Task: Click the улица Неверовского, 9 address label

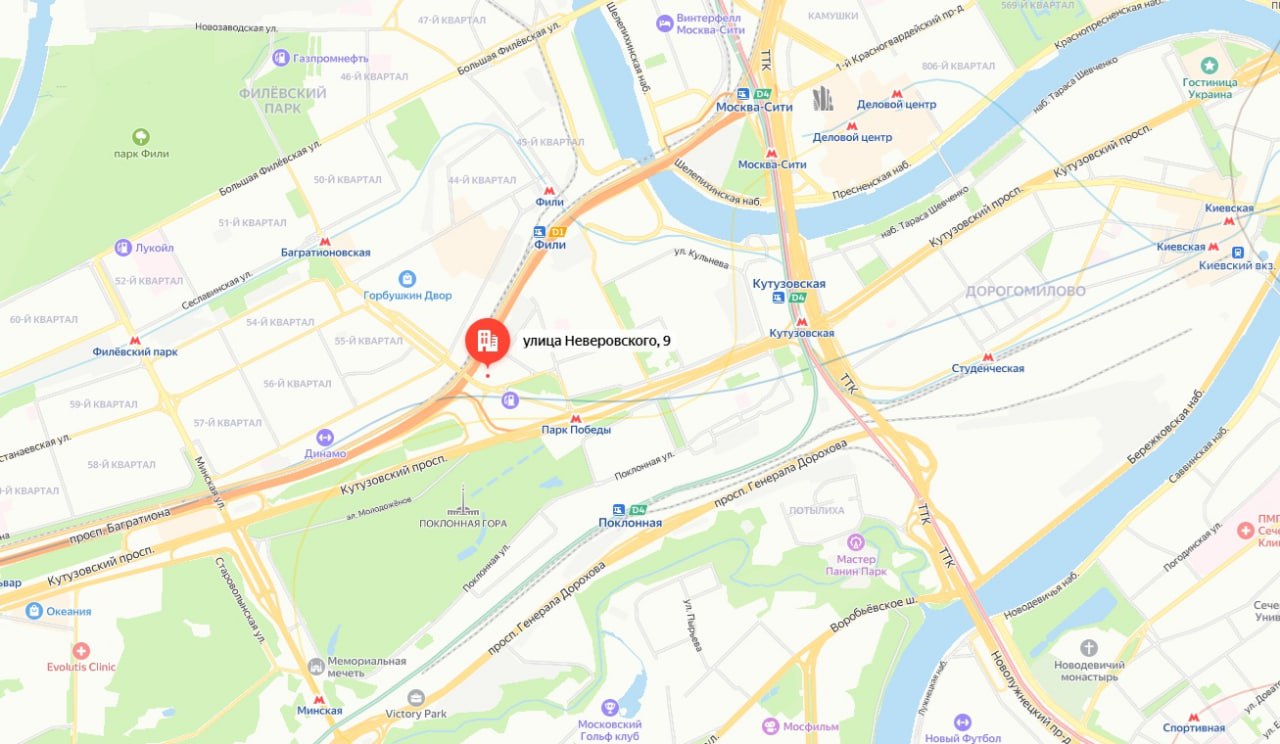Action: (x=597, y=341)
